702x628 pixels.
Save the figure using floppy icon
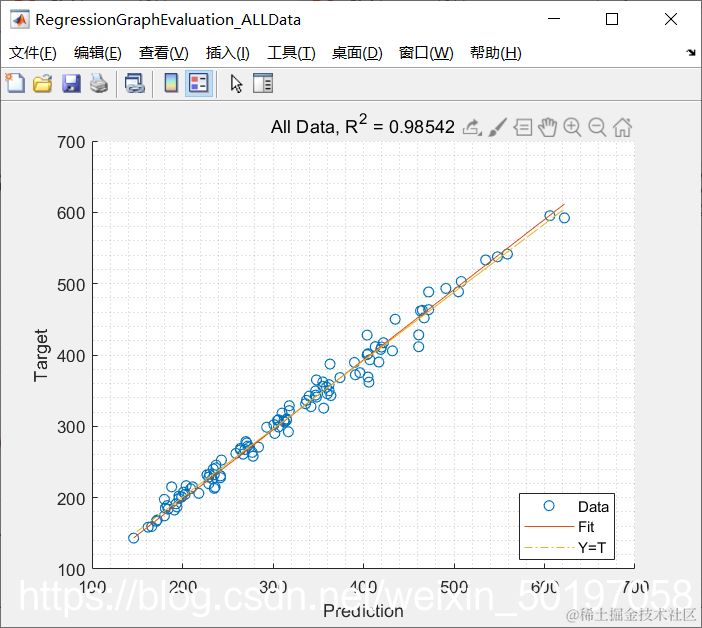[x=71, y=84]
